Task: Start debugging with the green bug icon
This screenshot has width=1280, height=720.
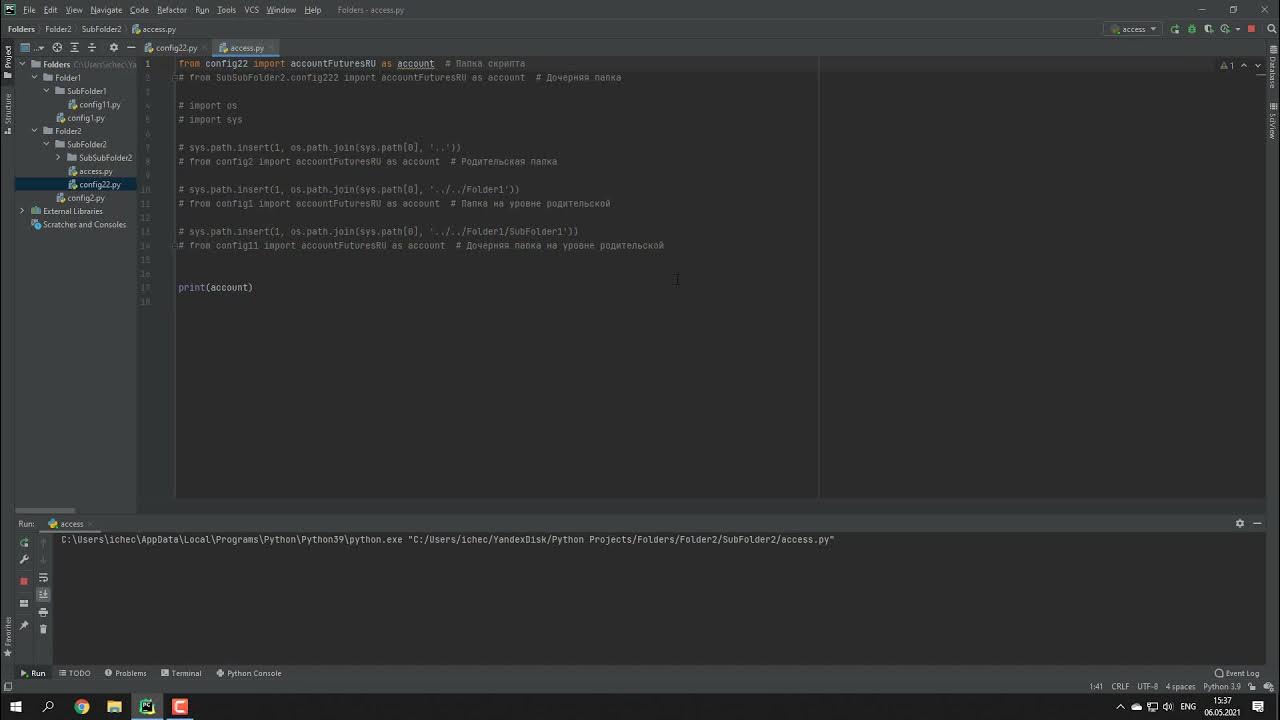Action: [x=1192, y=29]
